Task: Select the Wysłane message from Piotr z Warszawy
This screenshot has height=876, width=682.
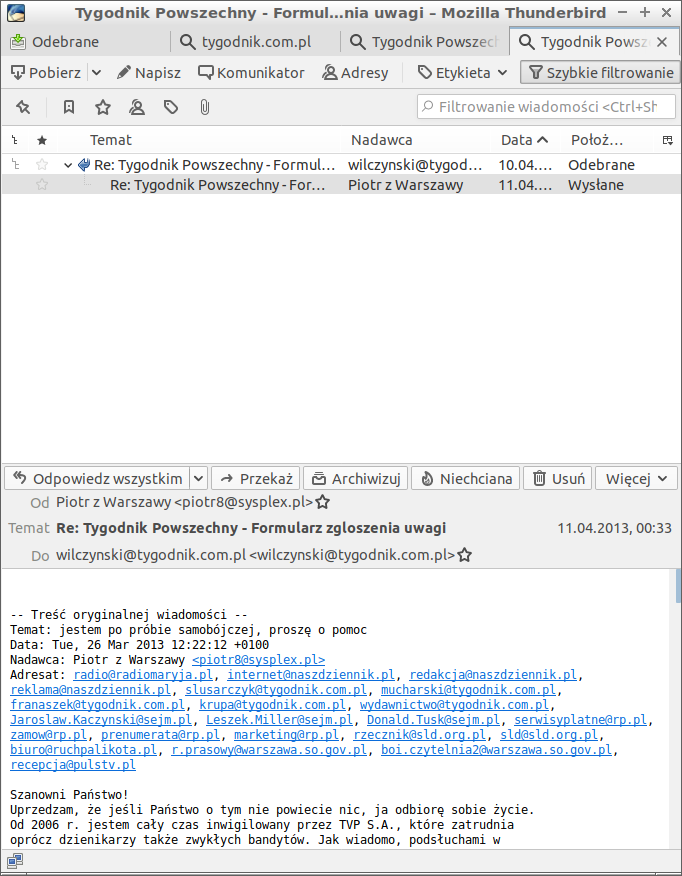Action: [x=341, y=185]
